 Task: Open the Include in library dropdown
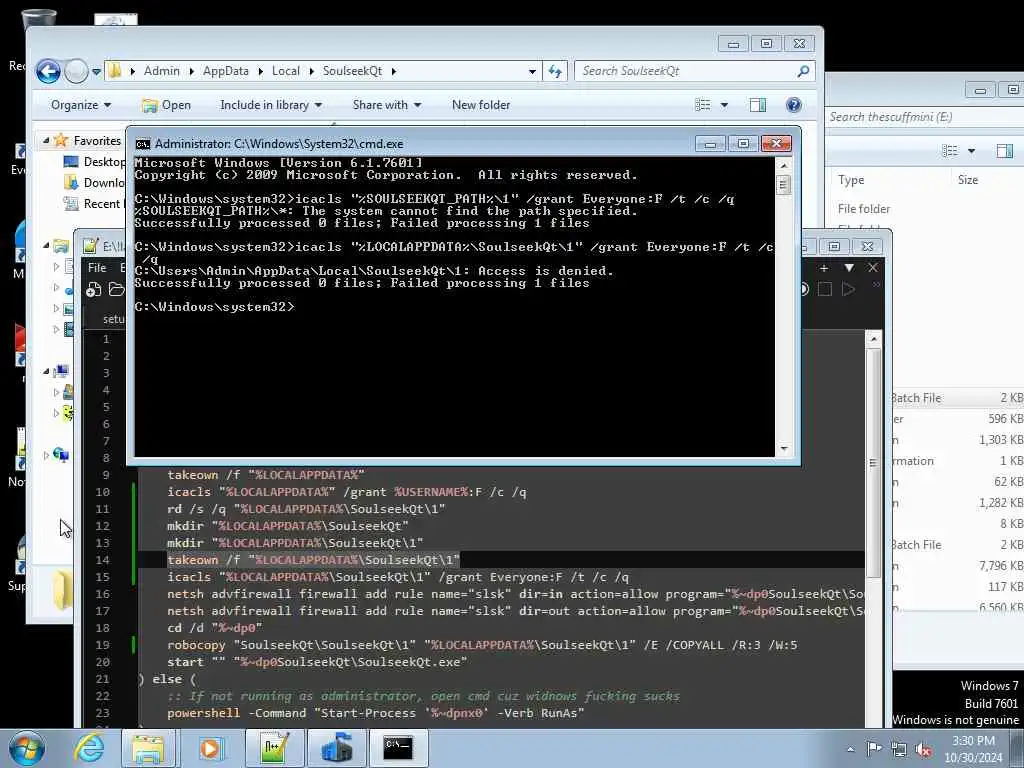(x=271, y=105)
